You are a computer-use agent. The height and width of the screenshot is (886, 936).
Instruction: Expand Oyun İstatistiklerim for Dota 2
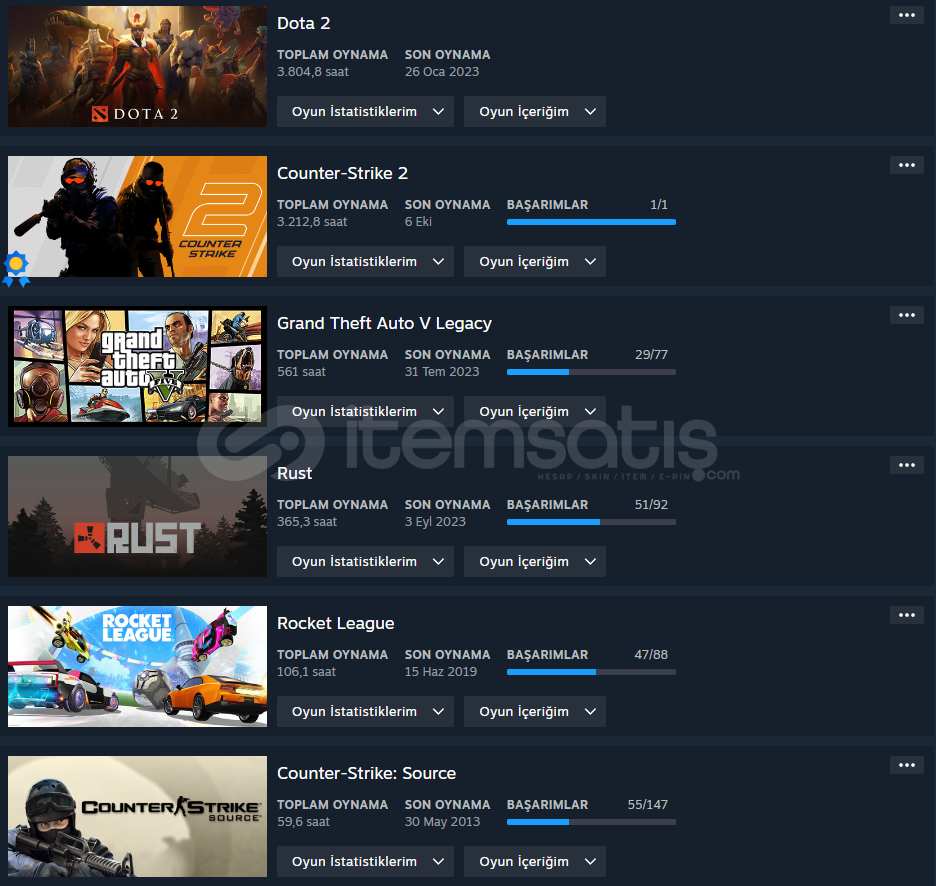[x=365, y=112]
